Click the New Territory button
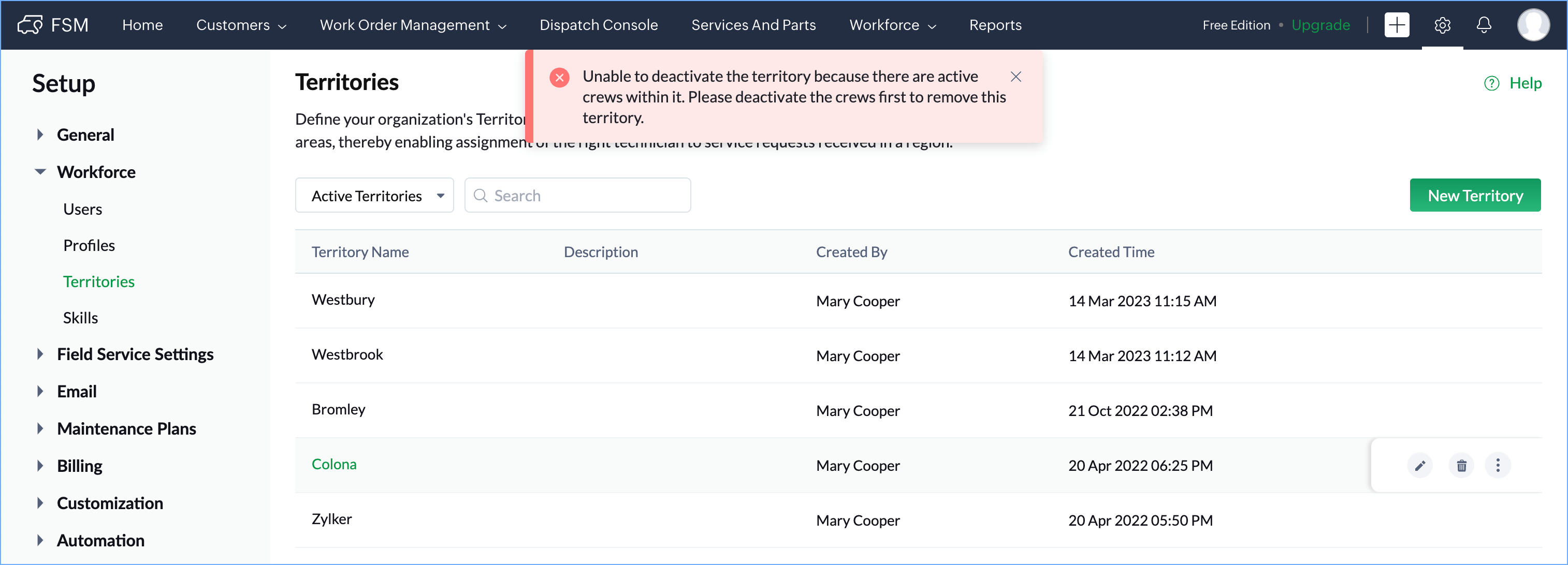Viewport: 1568px width, 565px height. click(x=1474, y=196)
